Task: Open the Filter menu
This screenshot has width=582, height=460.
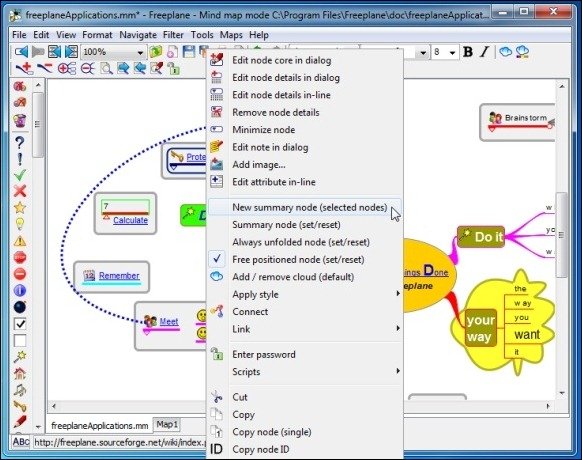Action: [173, 35]
